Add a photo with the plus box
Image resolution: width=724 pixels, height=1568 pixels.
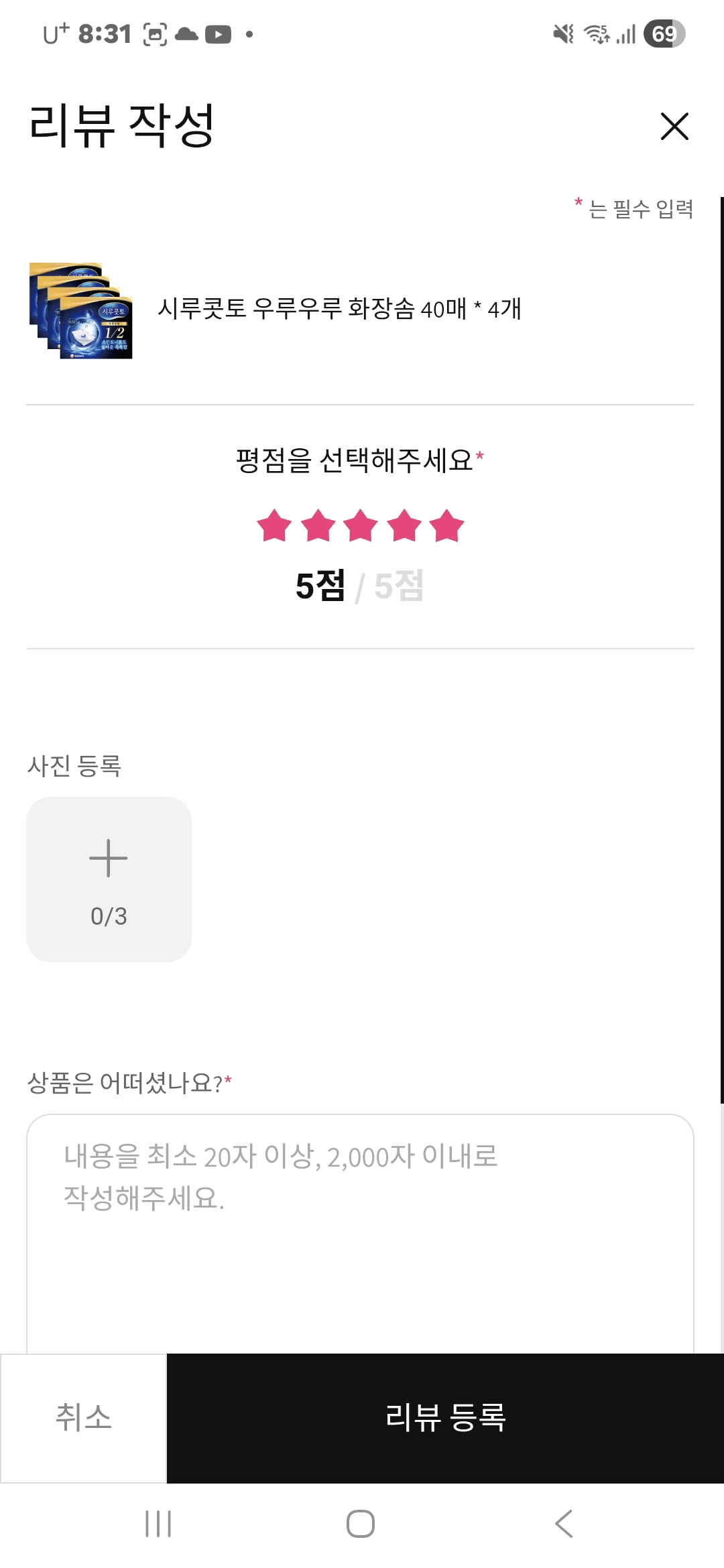(109, 878)
